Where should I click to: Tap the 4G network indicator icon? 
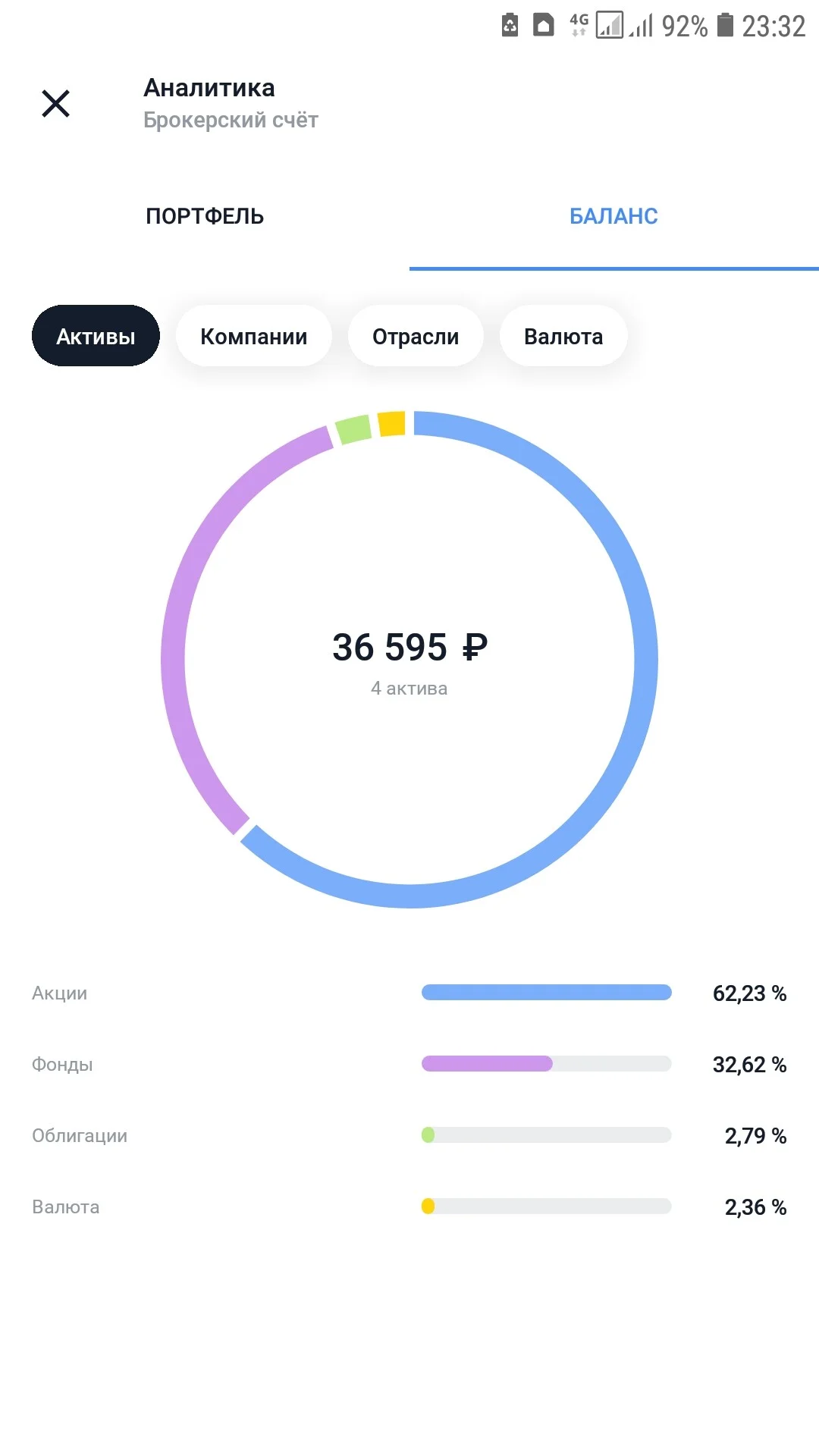579,25
